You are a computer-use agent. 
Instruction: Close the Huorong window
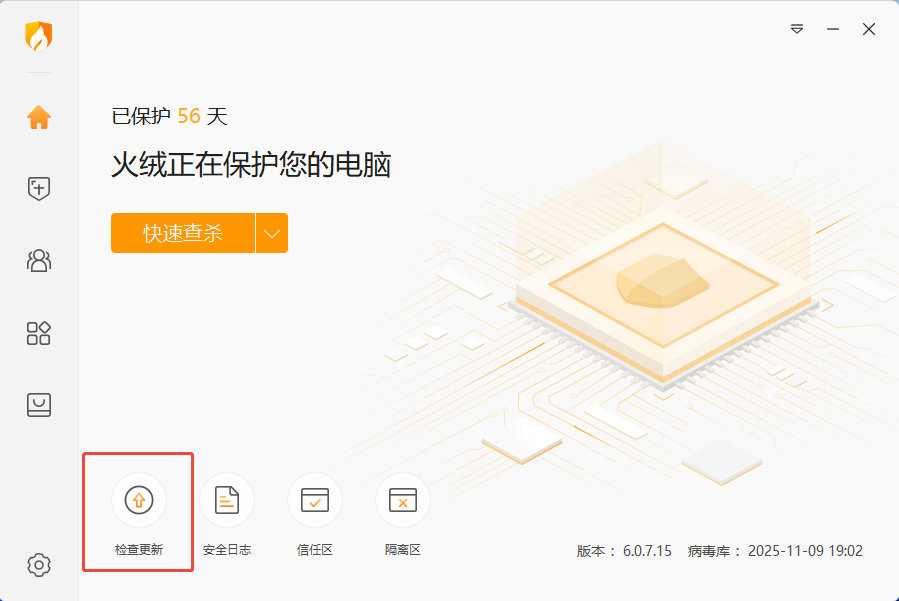coord(869,29)
